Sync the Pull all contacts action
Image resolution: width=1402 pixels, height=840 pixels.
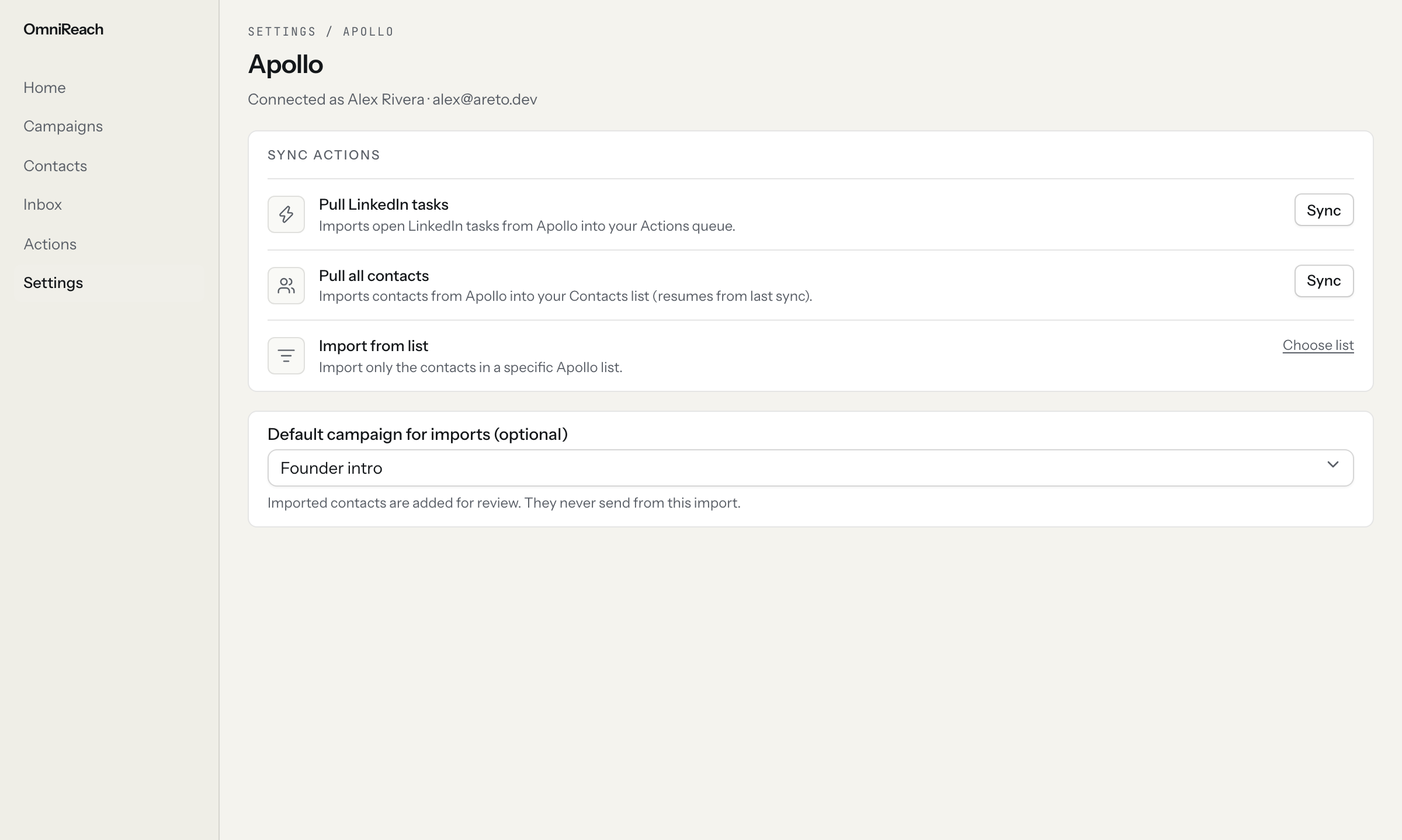[x=1324, y=281]
